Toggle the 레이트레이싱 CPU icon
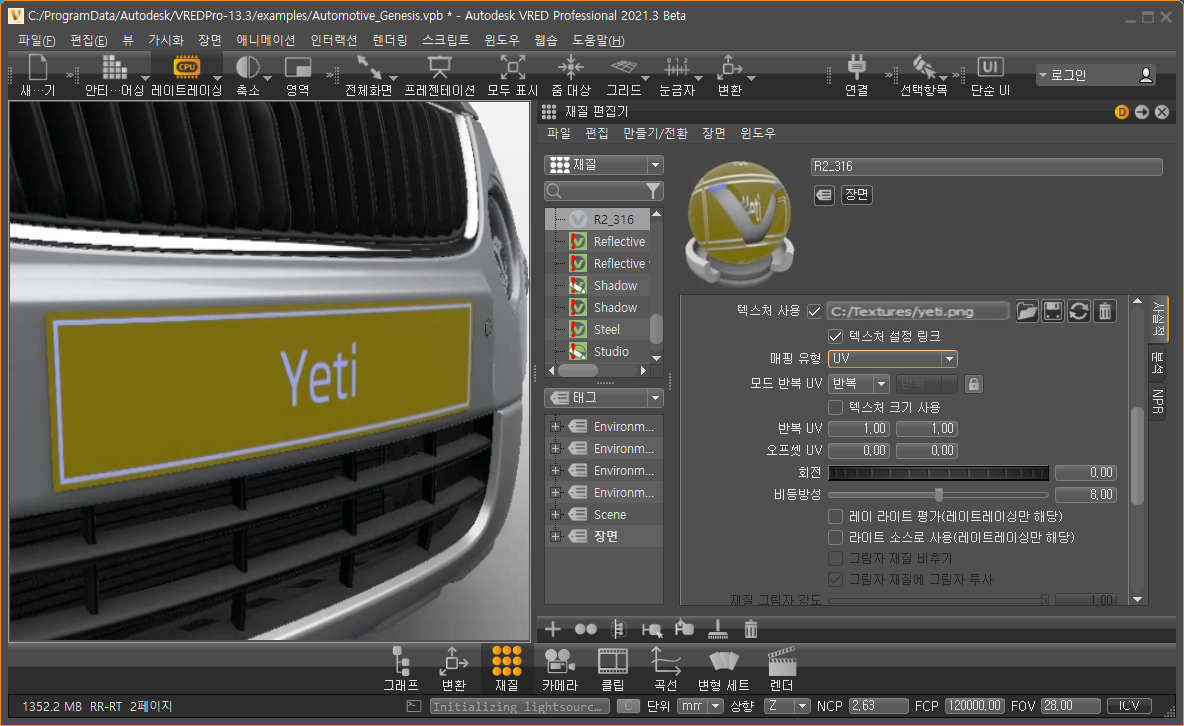The image size is (1184, 726). pyautogui.click(x=187, y=67)
